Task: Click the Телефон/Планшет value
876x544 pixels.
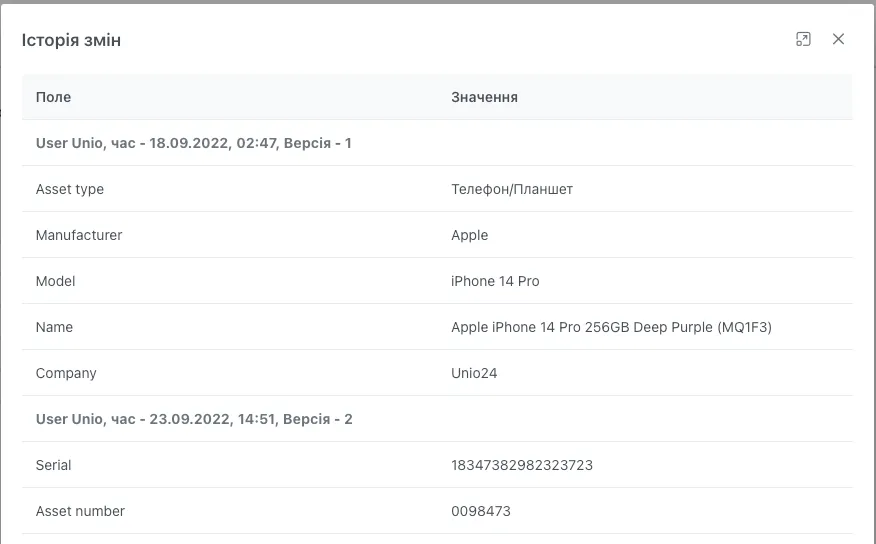Action: (x=512, y=189)
